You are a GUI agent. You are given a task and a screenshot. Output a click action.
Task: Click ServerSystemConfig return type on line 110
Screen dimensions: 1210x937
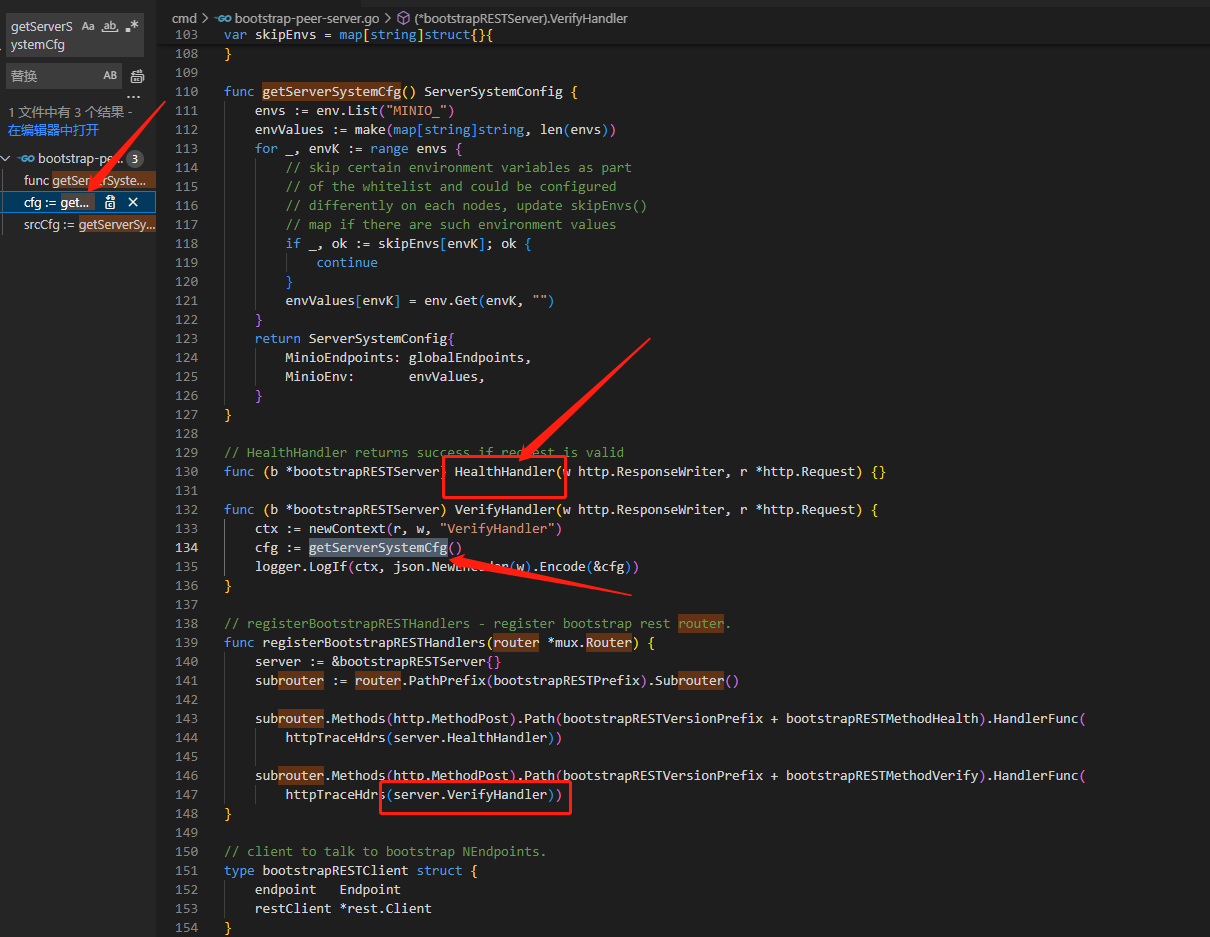(493, 92)
